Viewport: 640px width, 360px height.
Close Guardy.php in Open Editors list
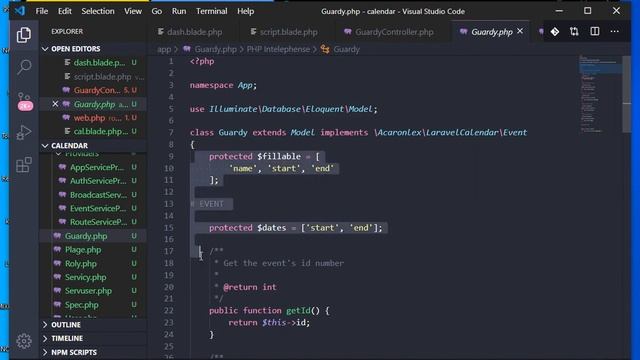[x=55, y=104]
